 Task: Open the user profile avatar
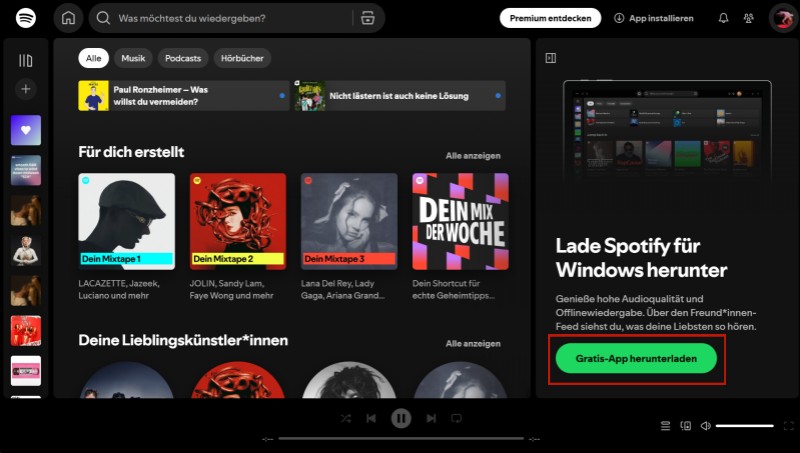click(783, 18)
